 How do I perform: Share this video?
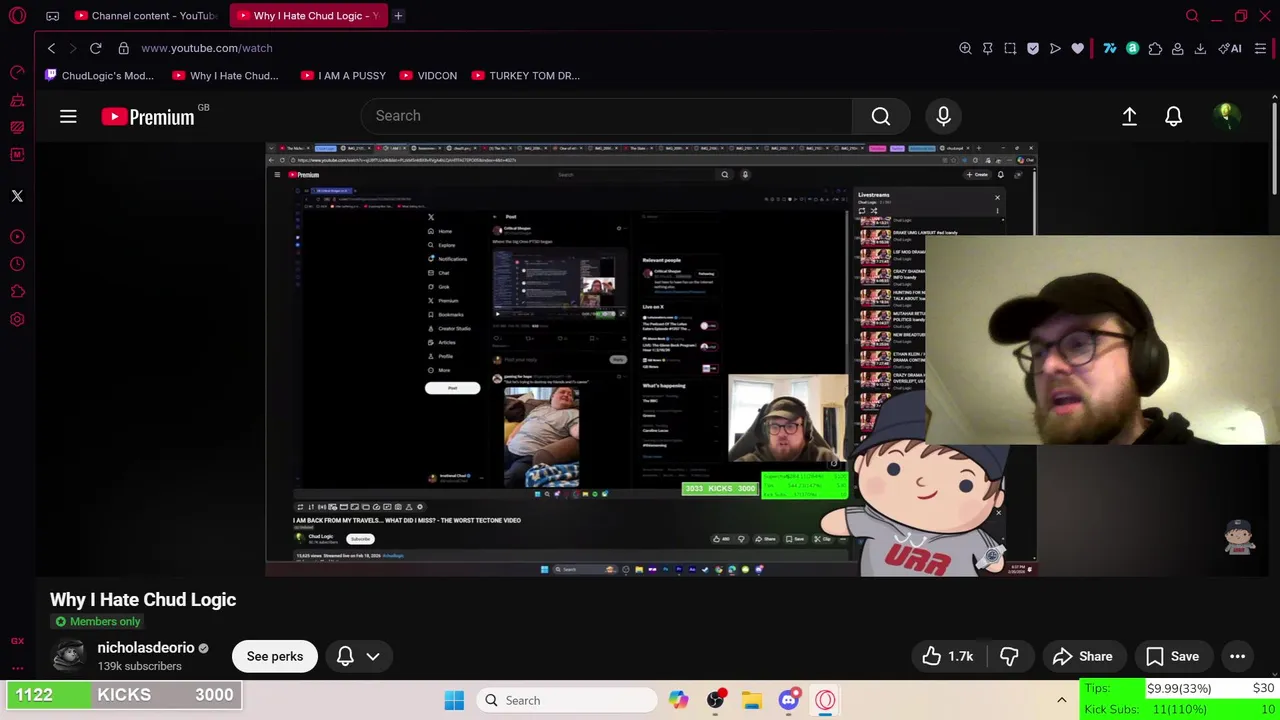[1083, 656]
